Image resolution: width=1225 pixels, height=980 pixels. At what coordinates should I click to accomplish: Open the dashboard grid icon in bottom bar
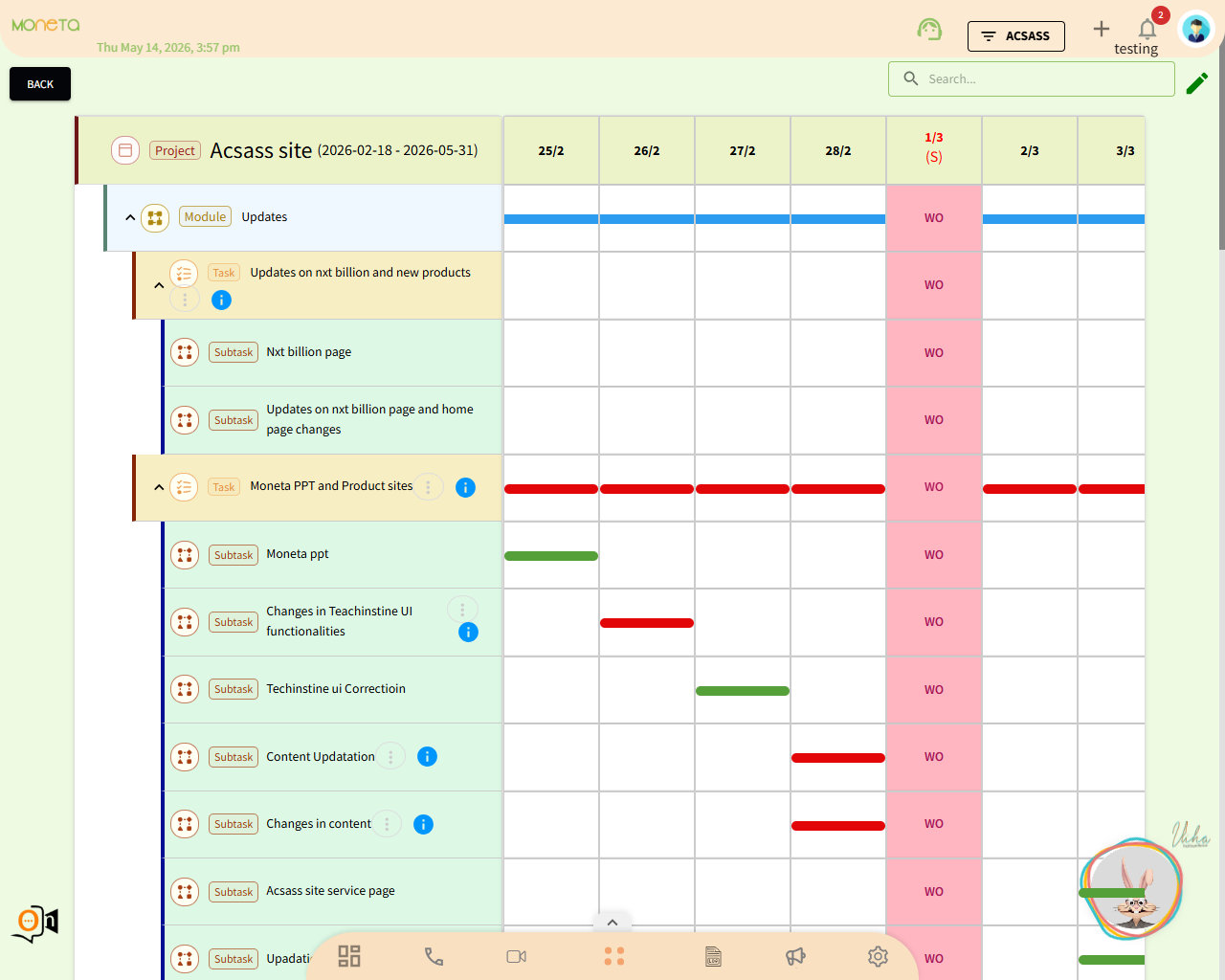pyautogui.click(x=349, y=956)
